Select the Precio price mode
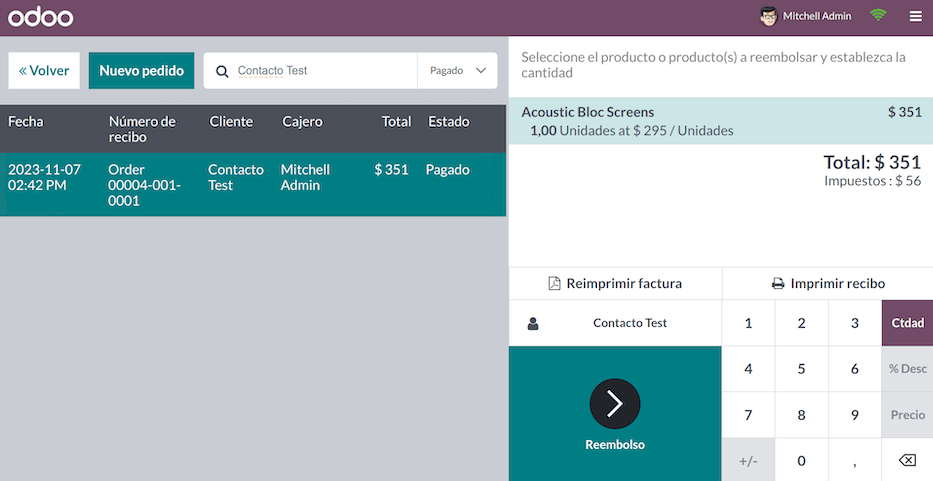This screenshot has height=481, width=933. click(907, 415)
